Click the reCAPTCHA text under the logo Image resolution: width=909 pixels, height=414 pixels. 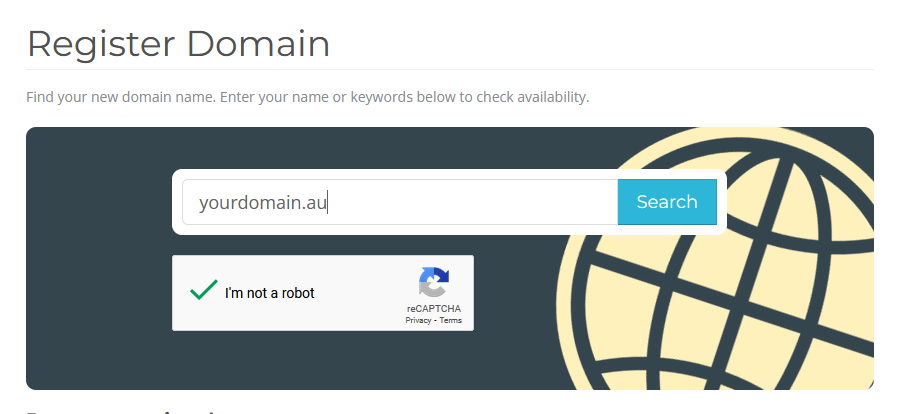click(x=434, y=308)
